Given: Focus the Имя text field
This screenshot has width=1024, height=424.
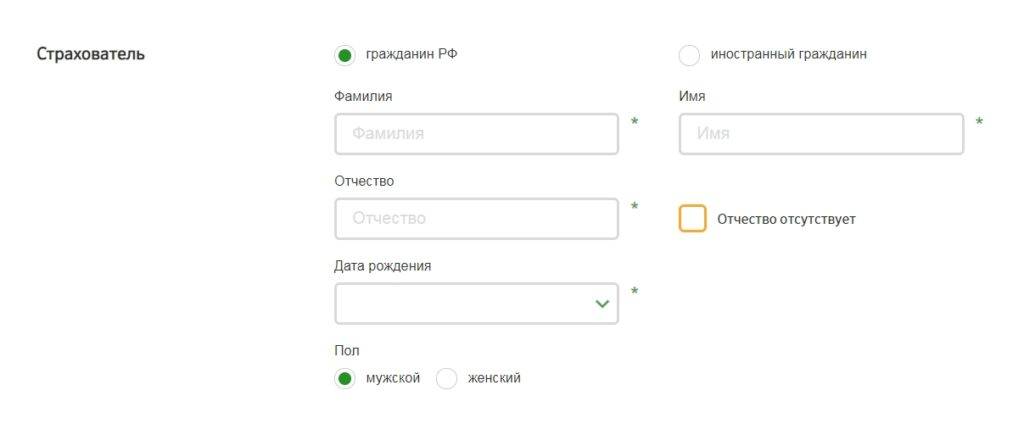Looking at the screenshot, I should [x=820, y=134].
